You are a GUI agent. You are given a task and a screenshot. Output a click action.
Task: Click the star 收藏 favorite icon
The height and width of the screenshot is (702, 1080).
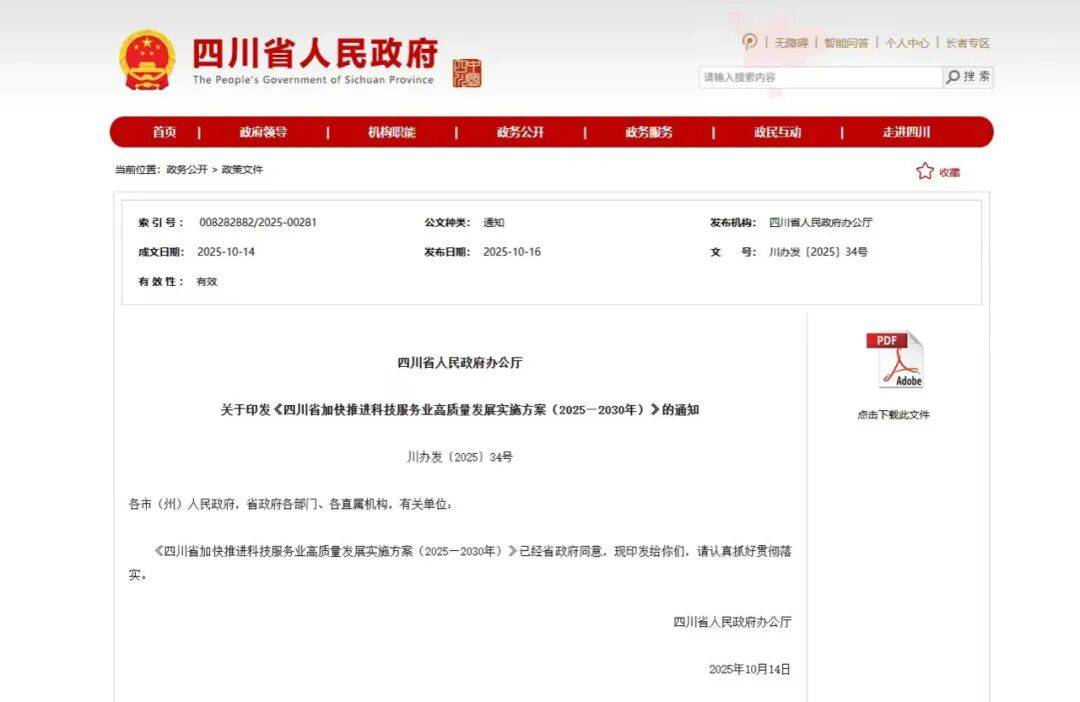point(925,171)
